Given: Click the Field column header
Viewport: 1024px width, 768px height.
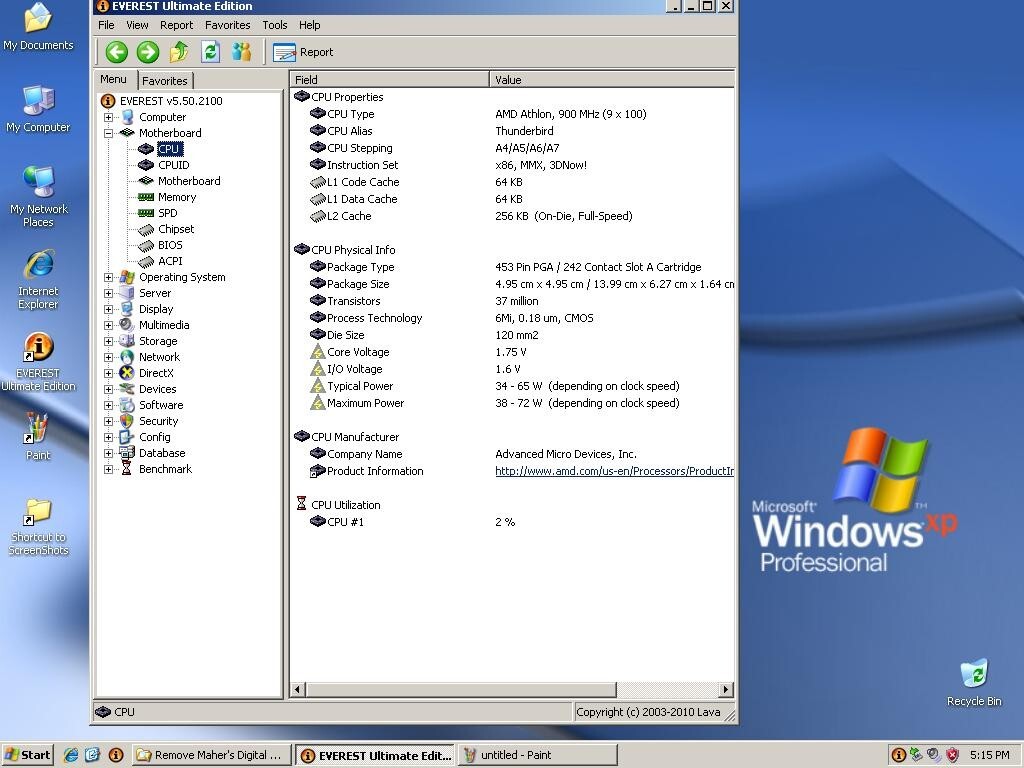Looking at the screenshot, I should [x=389, y=80].
